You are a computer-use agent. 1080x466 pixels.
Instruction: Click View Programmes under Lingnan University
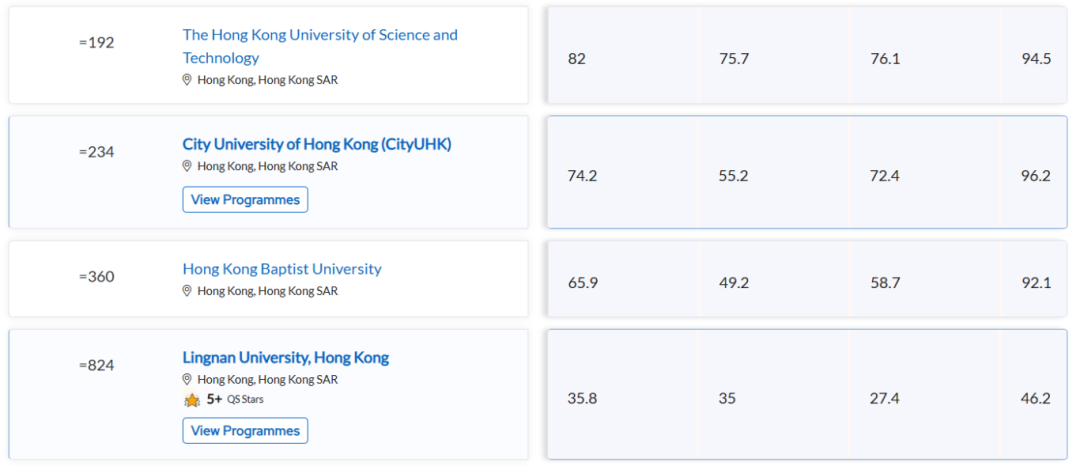(245, 431)
